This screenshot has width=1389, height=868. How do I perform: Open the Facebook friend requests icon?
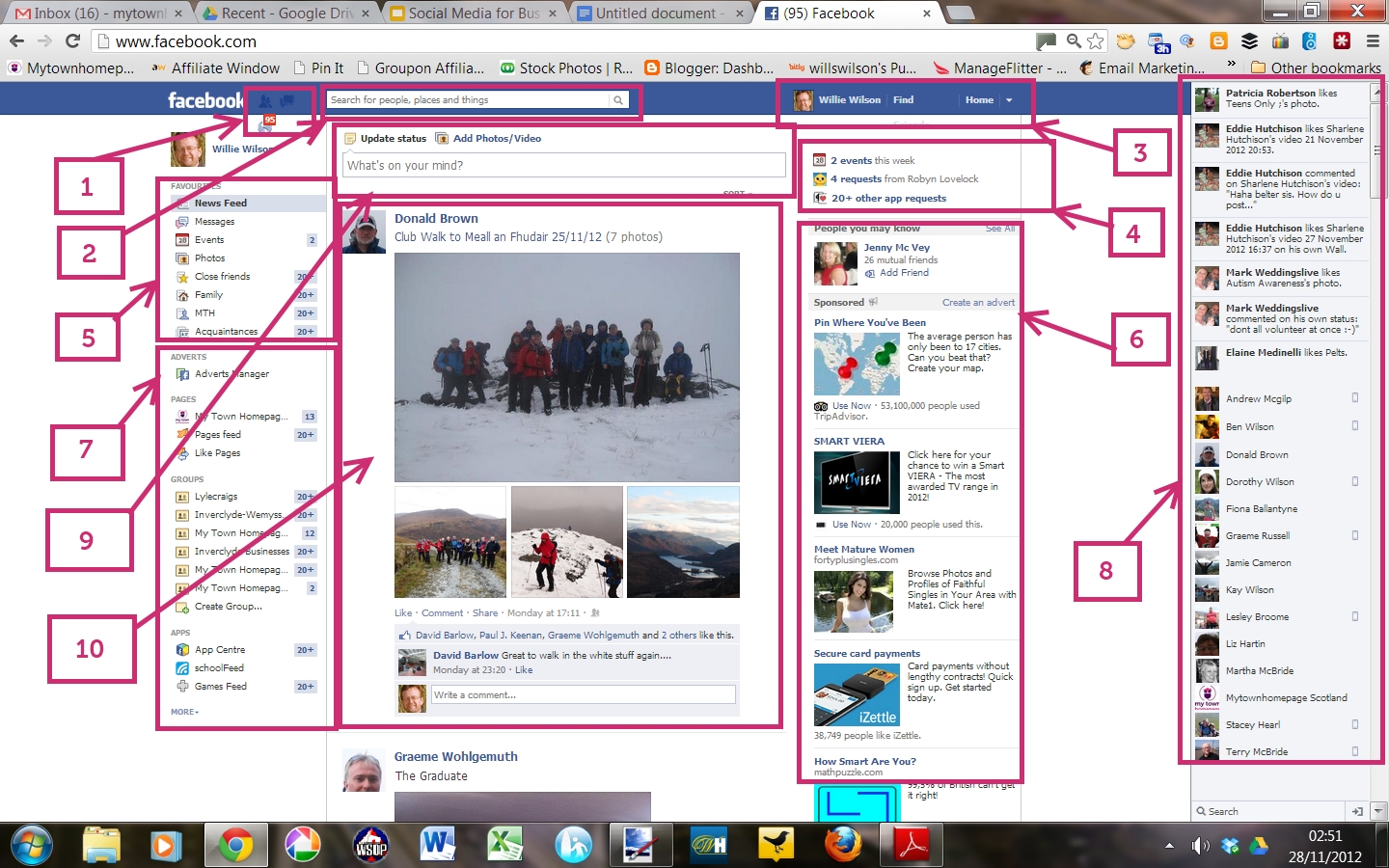266,101
